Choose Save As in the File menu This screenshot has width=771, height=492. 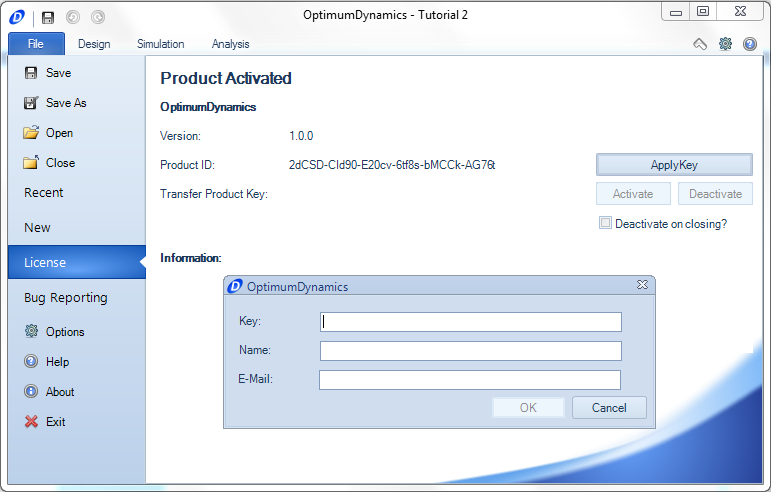coord(77,103)
